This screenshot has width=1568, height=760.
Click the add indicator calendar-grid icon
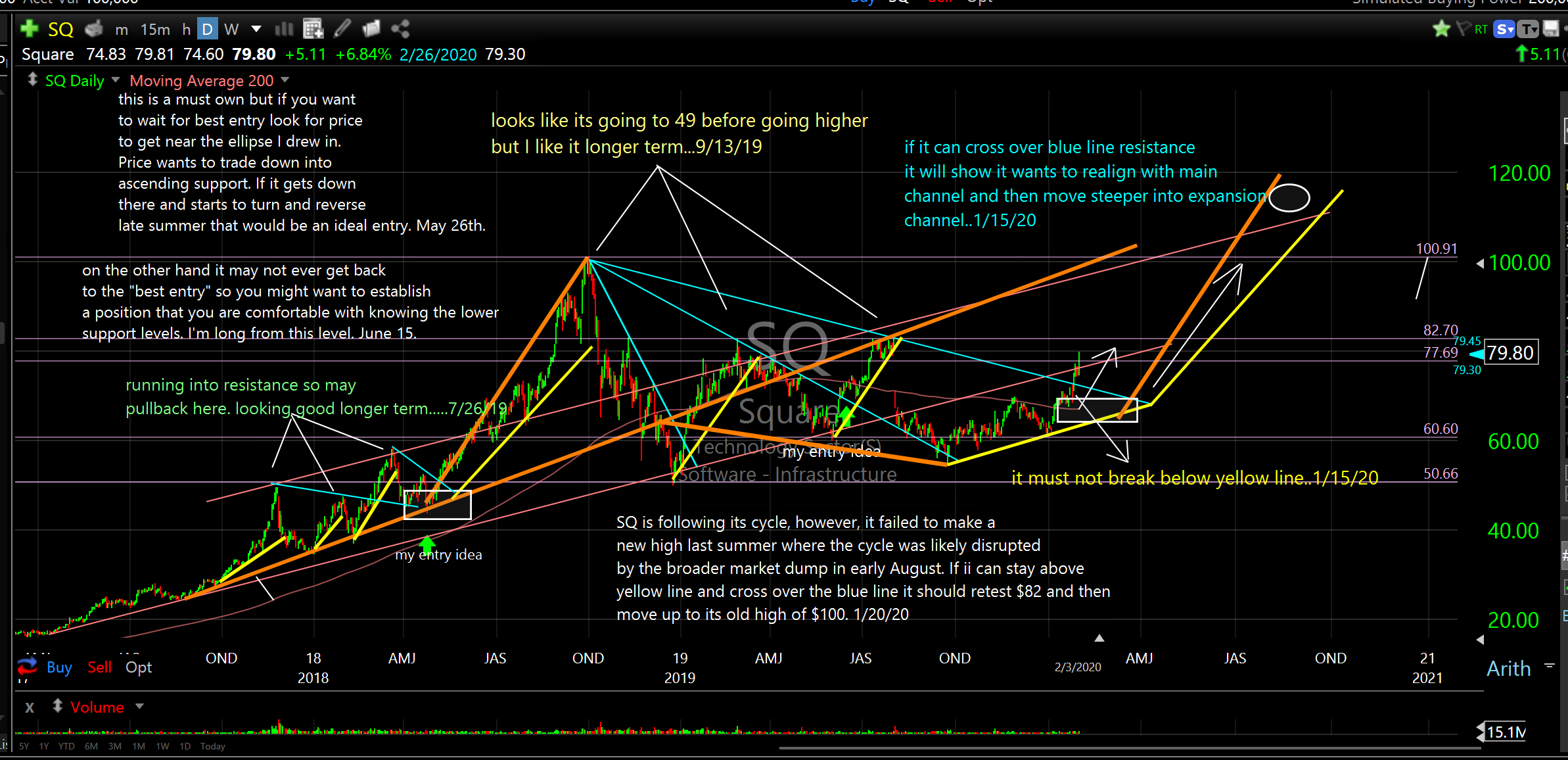[313, 28]
